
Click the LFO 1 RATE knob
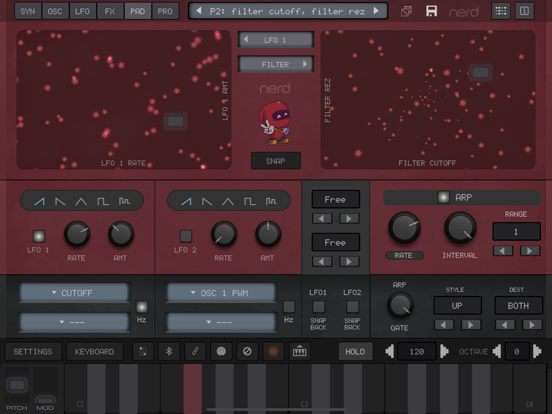tap(77, 234)
